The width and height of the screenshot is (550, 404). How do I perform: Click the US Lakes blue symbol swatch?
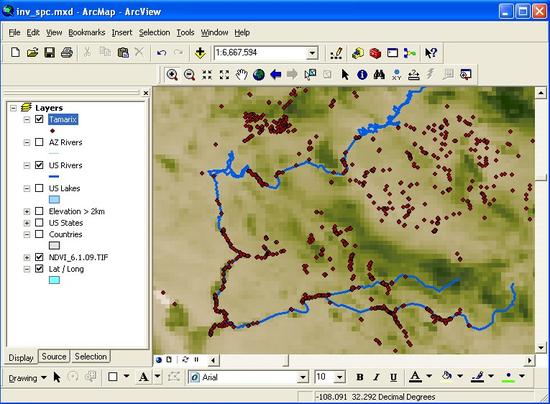[54, 200]
